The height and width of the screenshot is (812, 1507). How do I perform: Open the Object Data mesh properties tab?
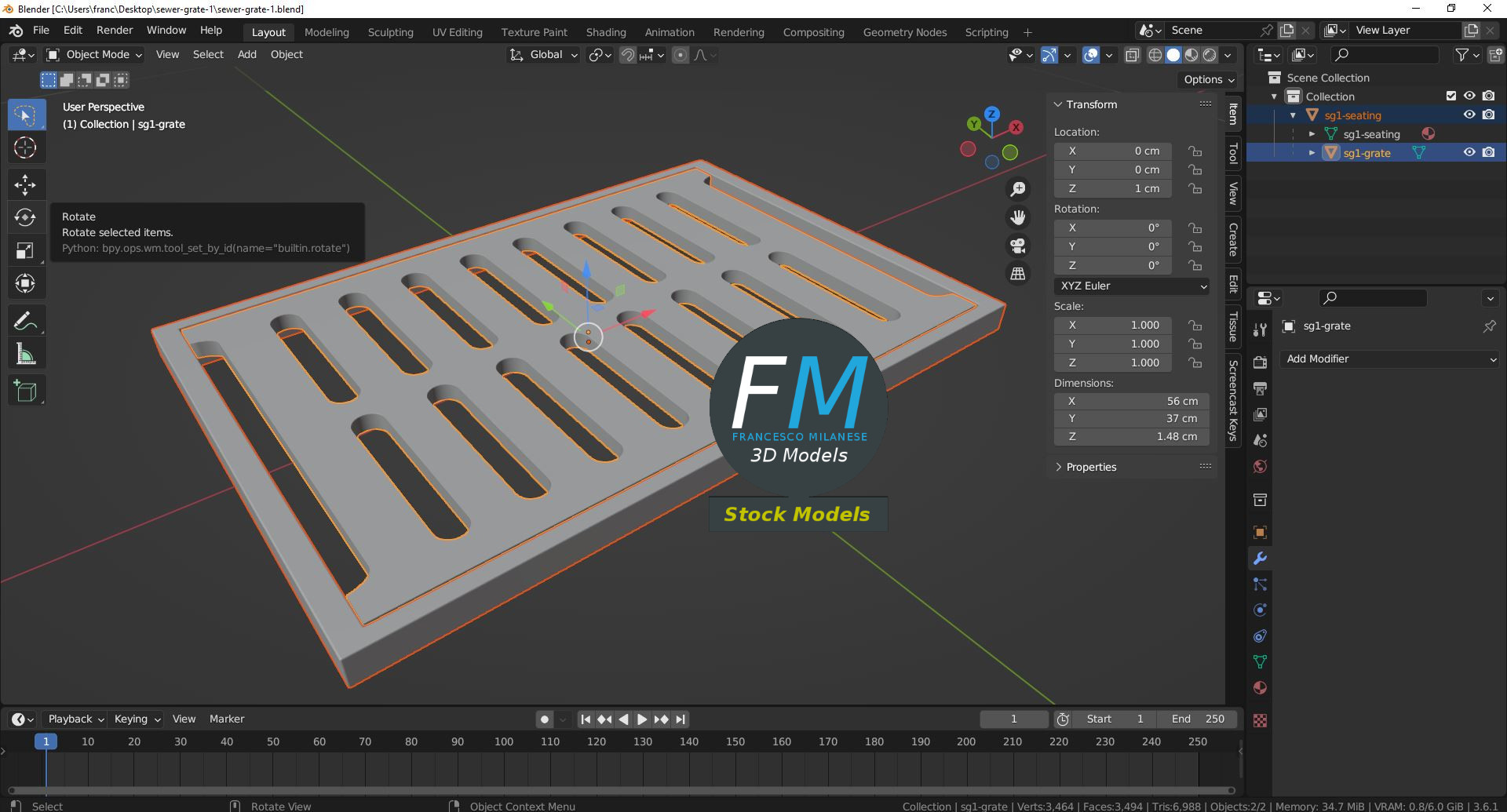[1260, 662]
